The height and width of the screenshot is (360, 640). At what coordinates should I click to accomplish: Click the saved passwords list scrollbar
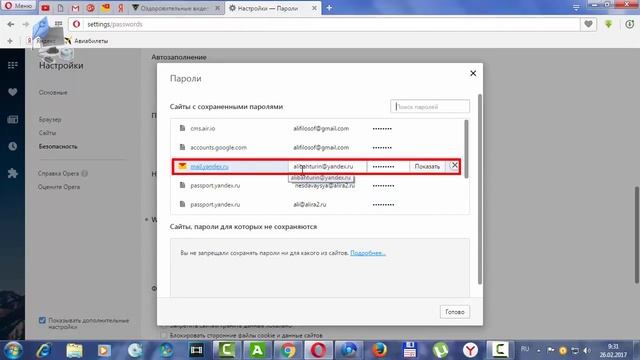[x=466, y=149]
